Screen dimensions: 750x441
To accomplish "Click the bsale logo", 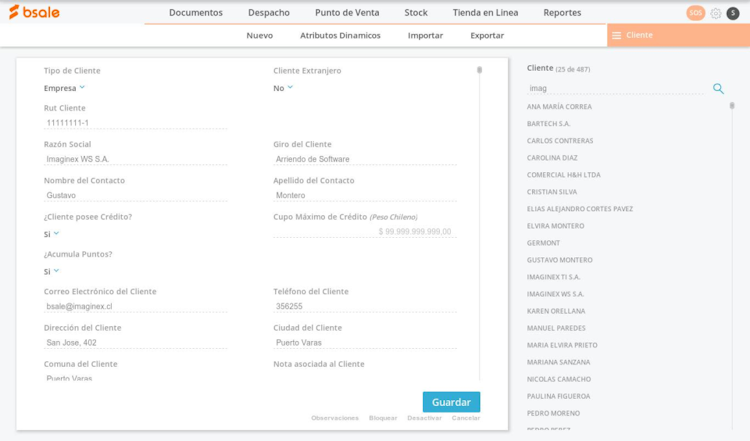I will 35,12.
